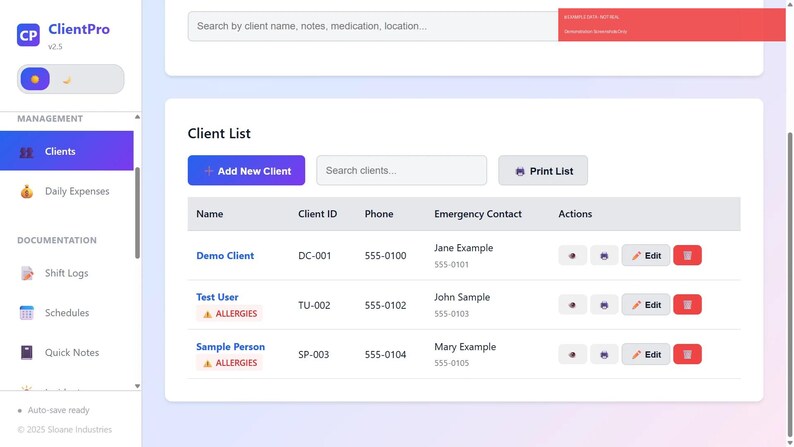This screenshot has height=447, width=794.
Task: Click the ClientPro CP logo icon
Action: pos(28,35)
